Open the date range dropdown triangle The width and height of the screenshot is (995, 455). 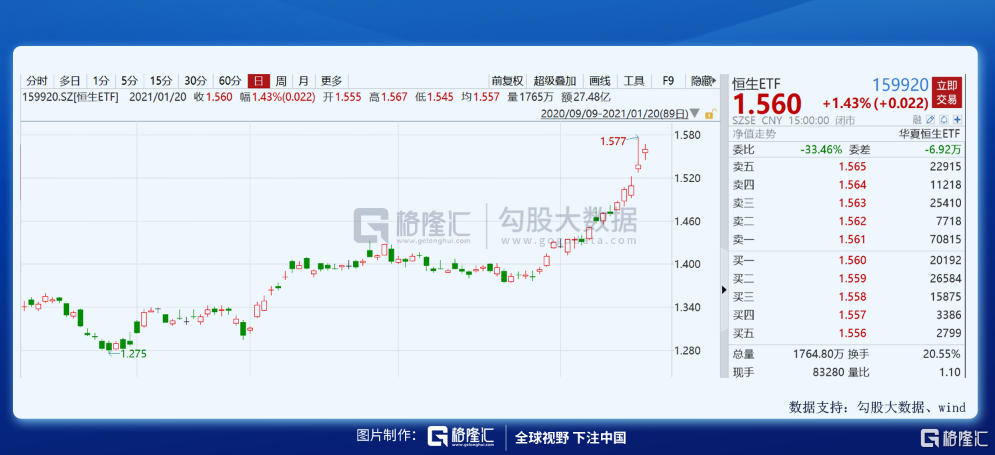pos(695,114)
